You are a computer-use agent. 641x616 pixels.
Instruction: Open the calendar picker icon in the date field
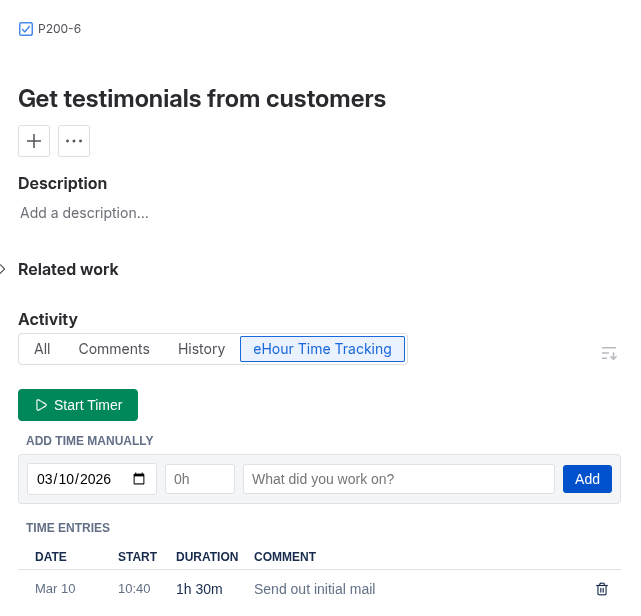(139, 479)
